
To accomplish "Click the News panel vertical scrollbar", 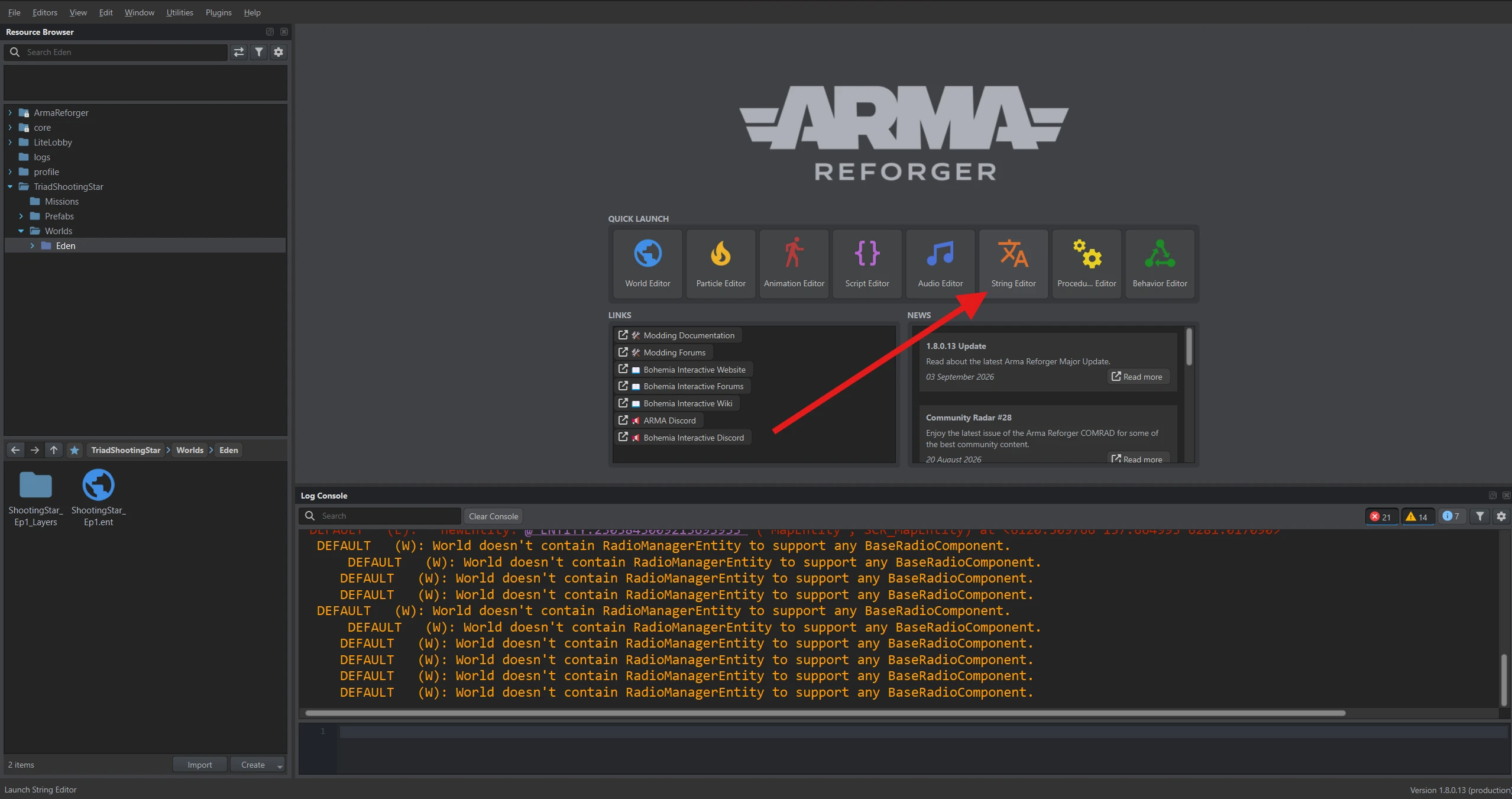I will click(x=1189, y=347).
